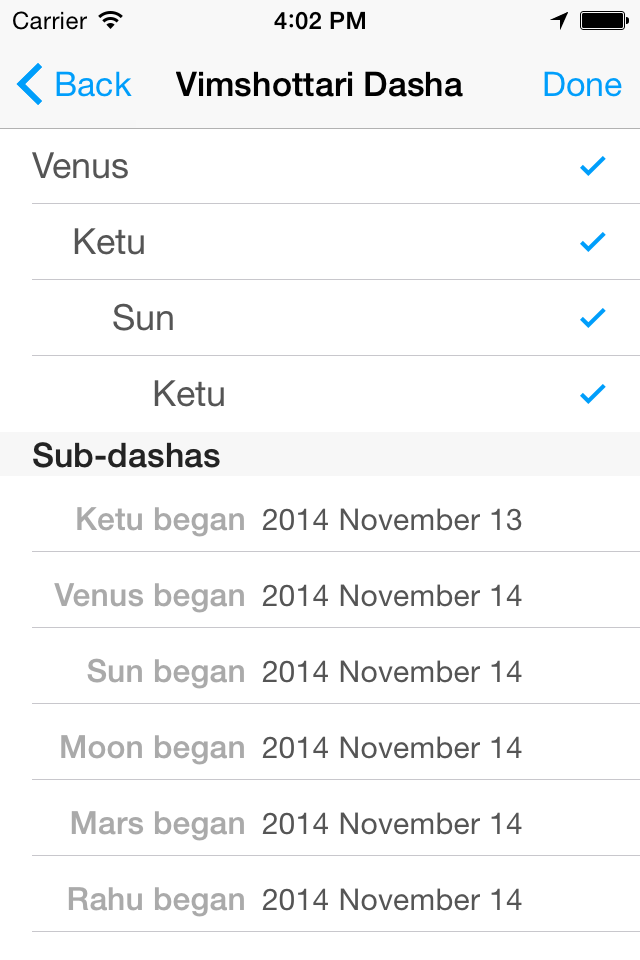This screenshot has width=640, height=960.
Task: Open the Rahu began sub-dasha entry
Action: click(320, 899)
